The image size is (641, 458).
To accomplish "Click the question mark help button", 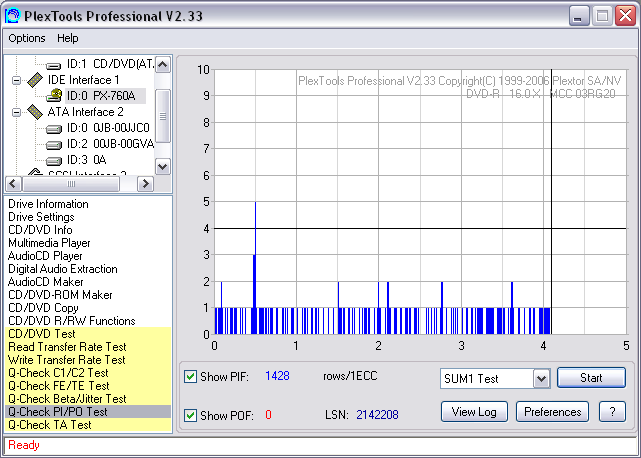I will [x=612, y=412].
